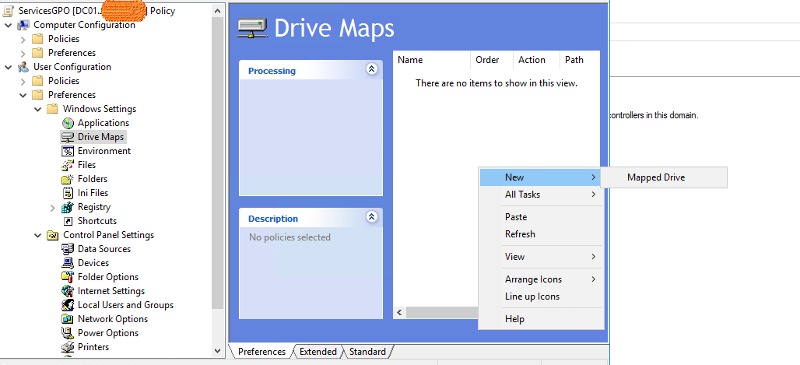The width and height of the screenshot is (800, 365).
Task: Click the large Drive Maps header icon
Action: coord(253,28)
